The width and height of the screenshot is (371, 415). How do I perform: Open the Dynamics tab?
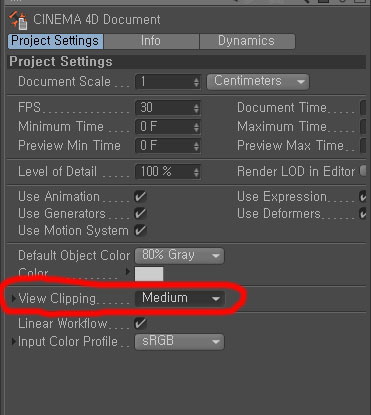click(247, 41)
